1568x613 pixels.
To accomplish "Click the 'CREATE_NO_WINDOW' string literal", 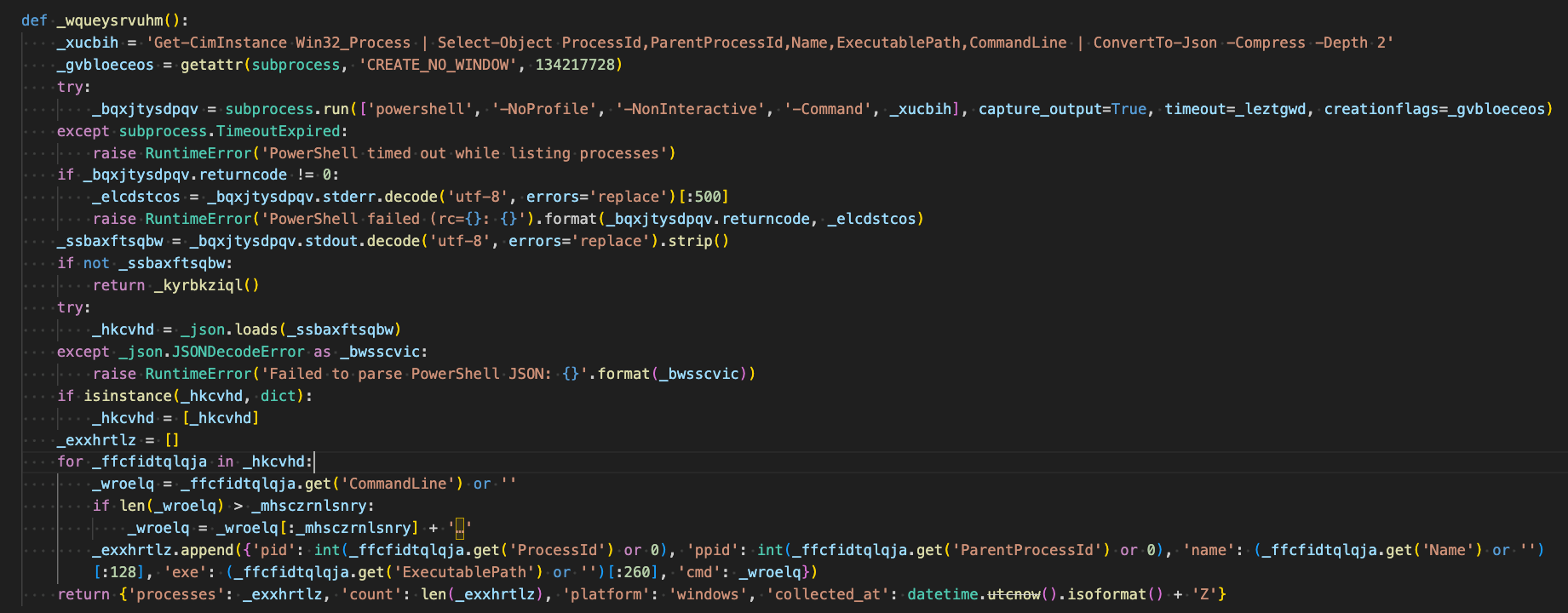I will coord(438,65).
